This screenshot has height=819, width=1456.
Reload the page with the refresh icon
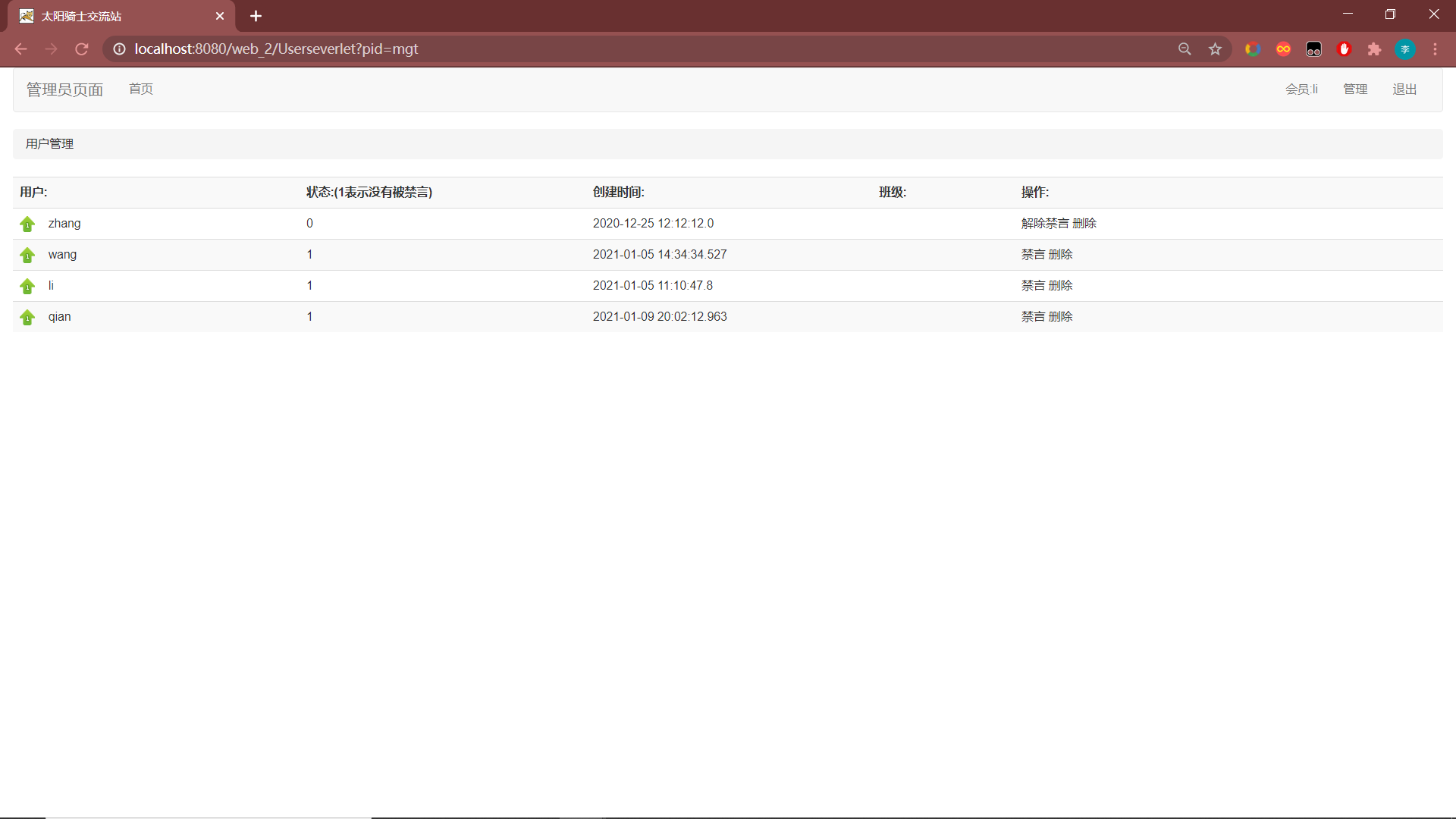82,49
